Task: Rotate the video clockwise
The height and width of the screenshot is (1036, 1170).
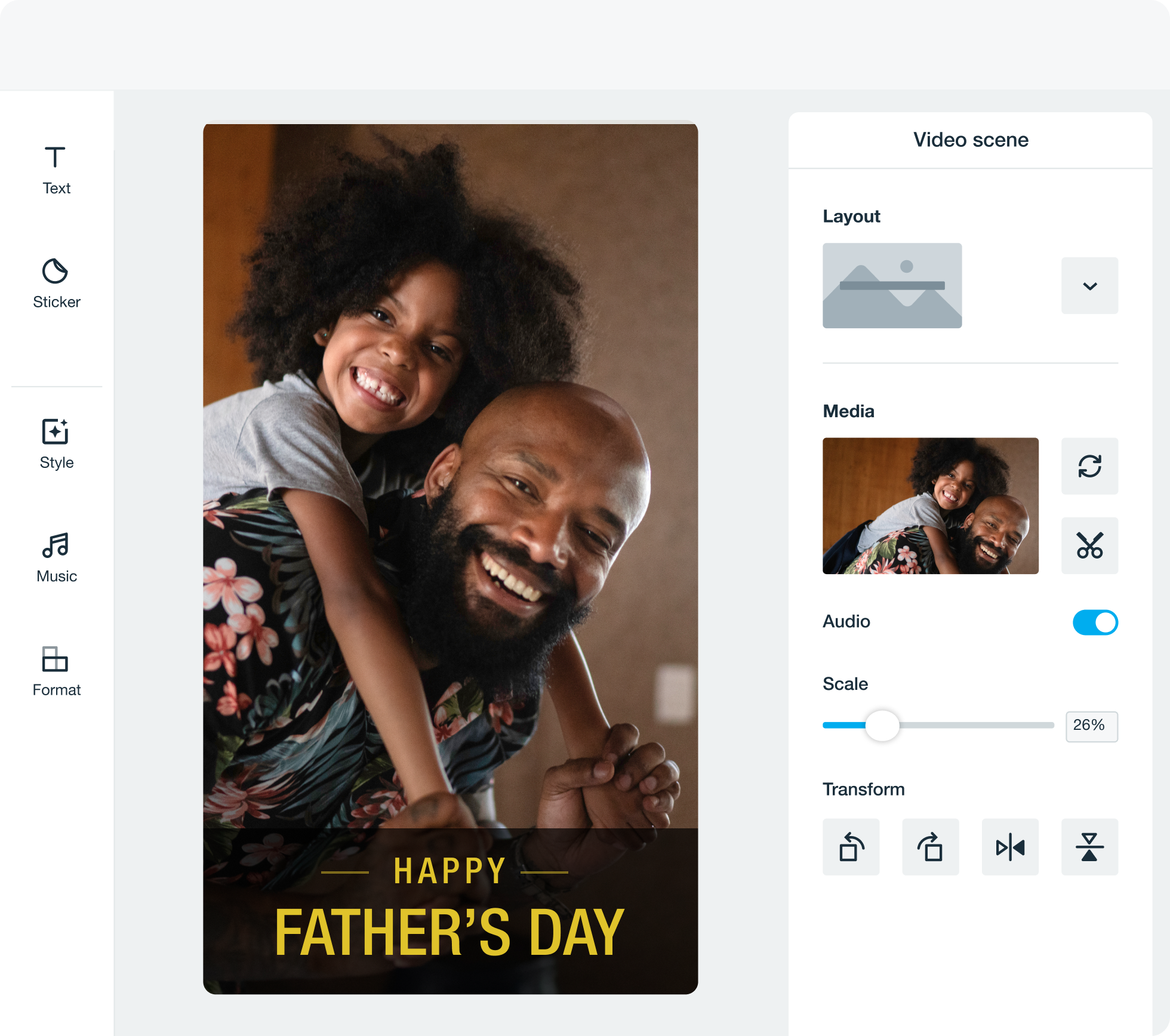Action: [x=930, y=847]
